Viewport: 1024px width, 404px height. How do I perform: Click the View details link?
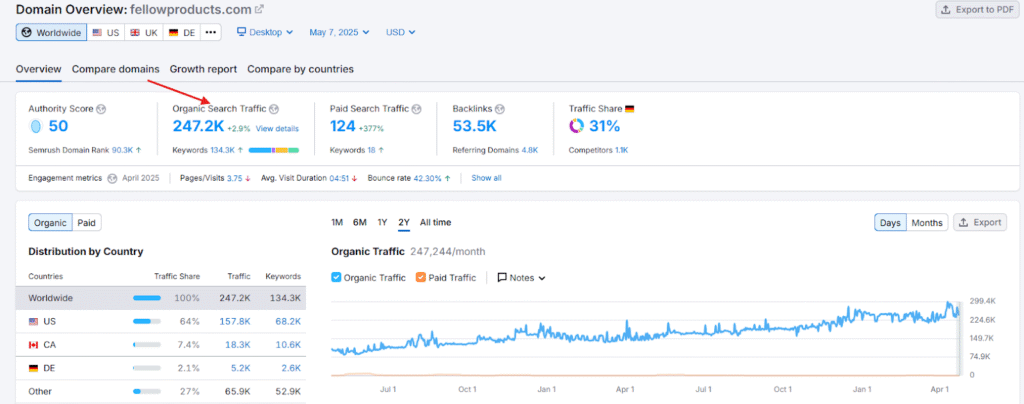[278, 129]
